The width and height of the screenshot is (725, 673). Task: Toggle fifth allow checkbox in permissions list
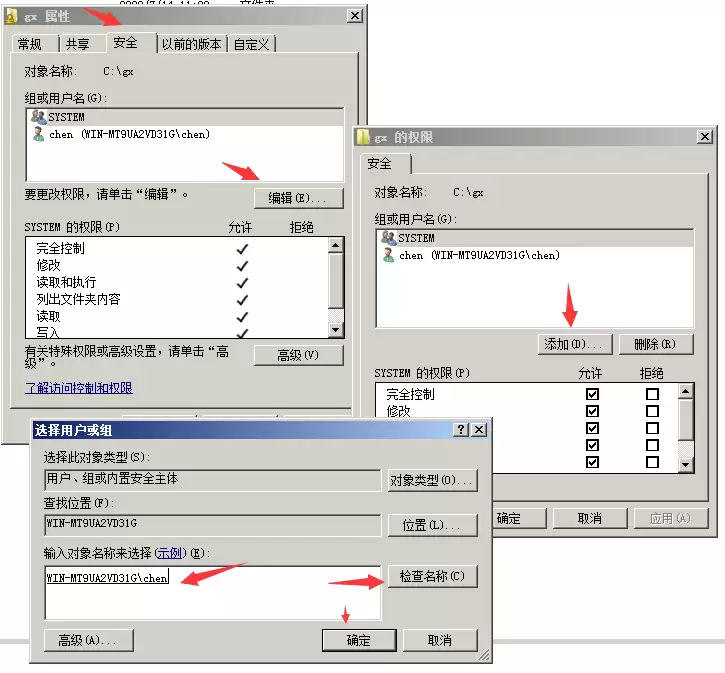[x=592, y=462]
